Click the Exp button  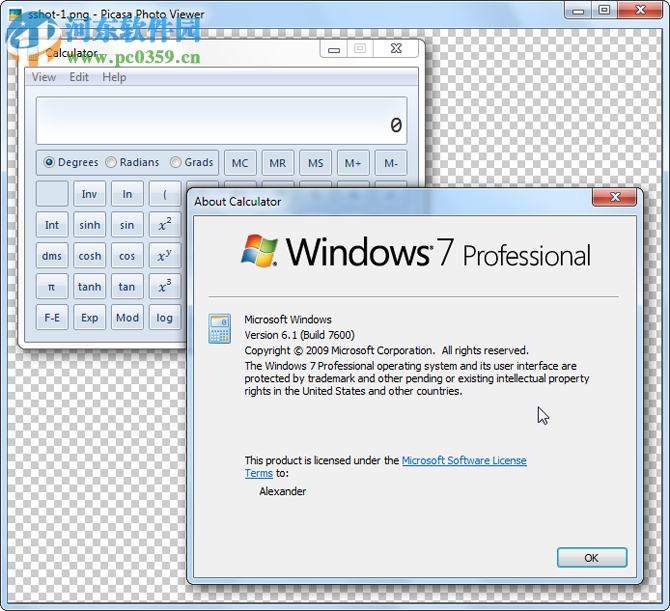[x=89, y=317]
